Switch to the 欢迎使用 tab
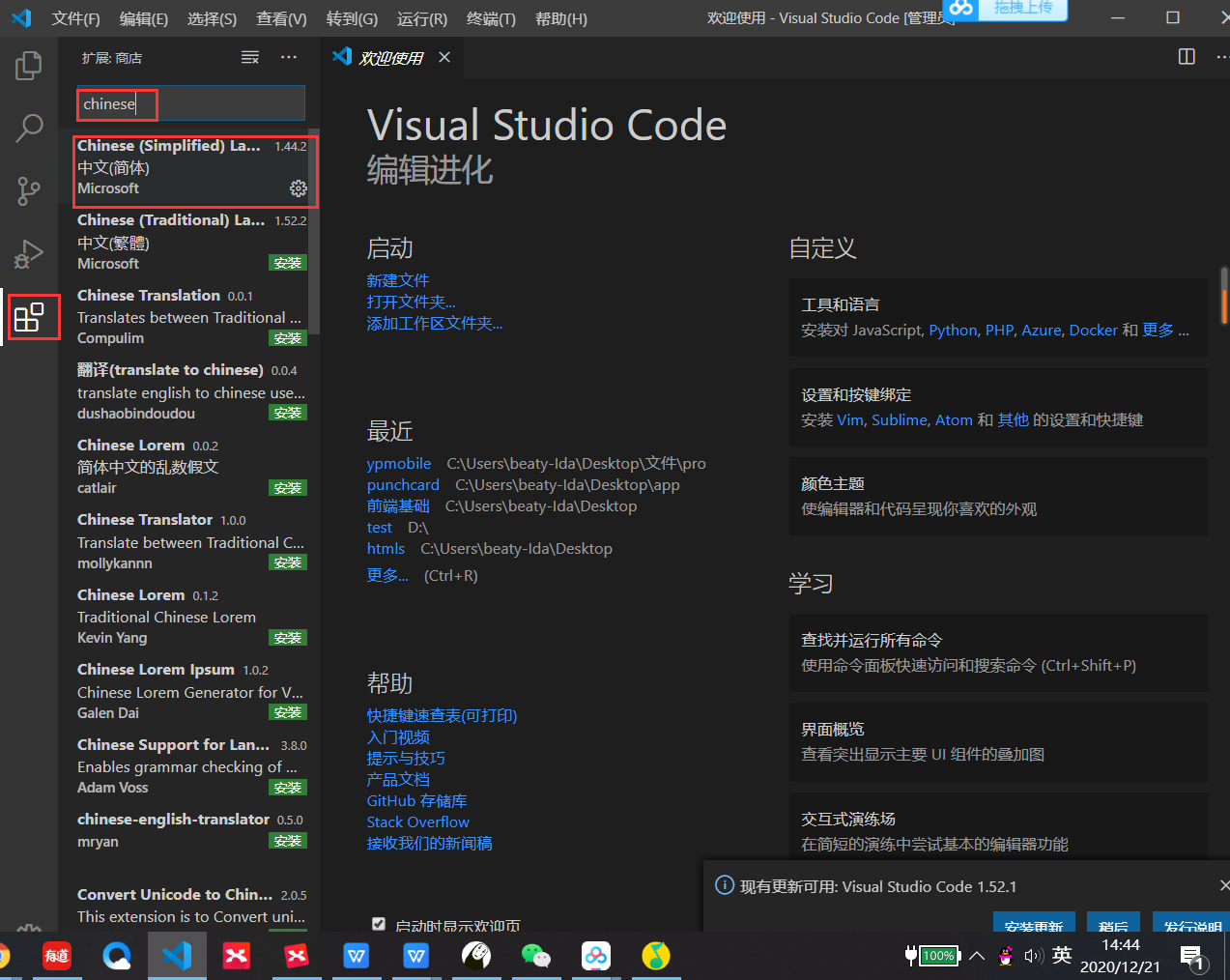This screenshot has height=980, width=1230. pyautogui.click(x=391, y=58)
